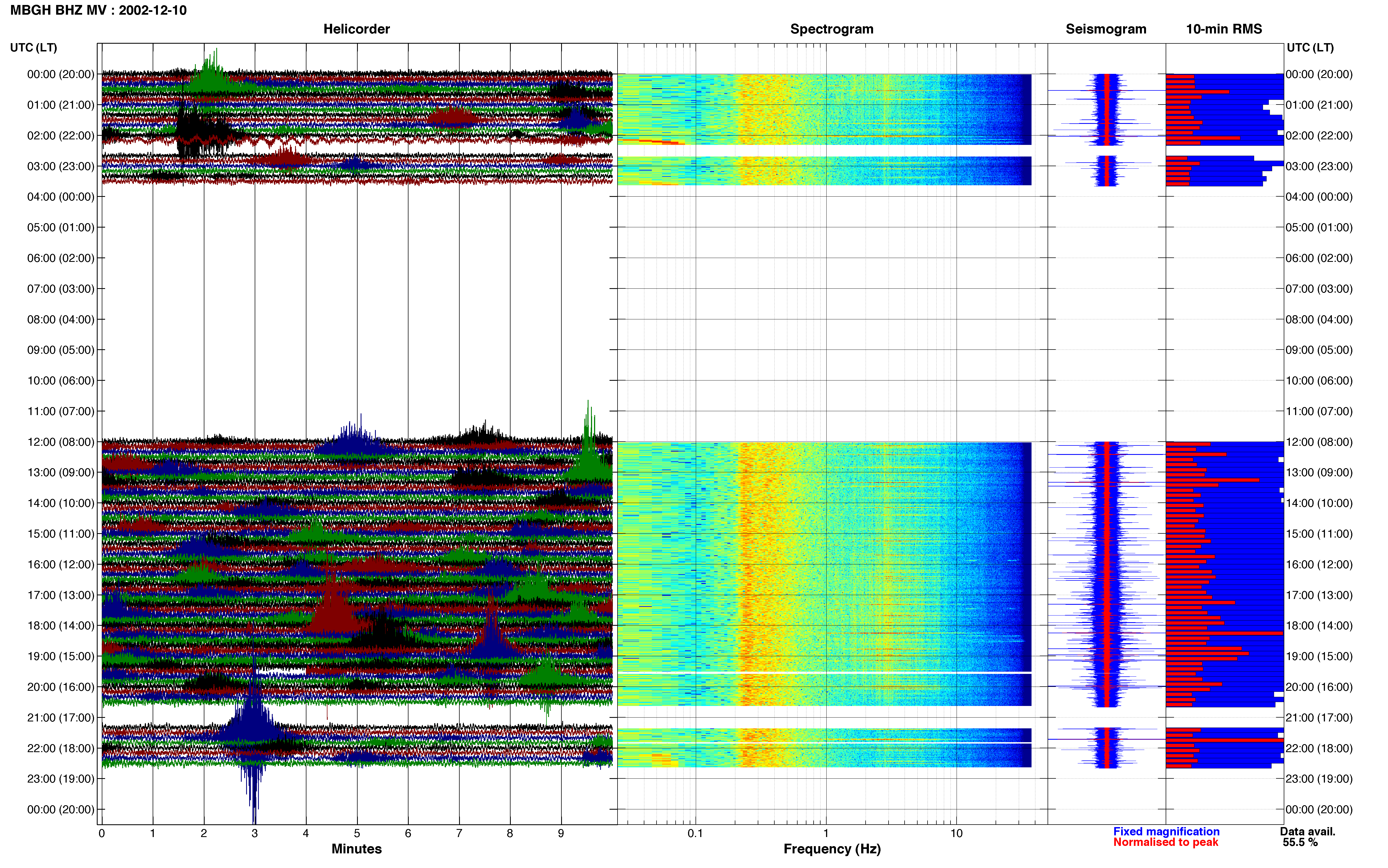Click the right 13:00 (09:00) time label

click(x=1319, y=473)
